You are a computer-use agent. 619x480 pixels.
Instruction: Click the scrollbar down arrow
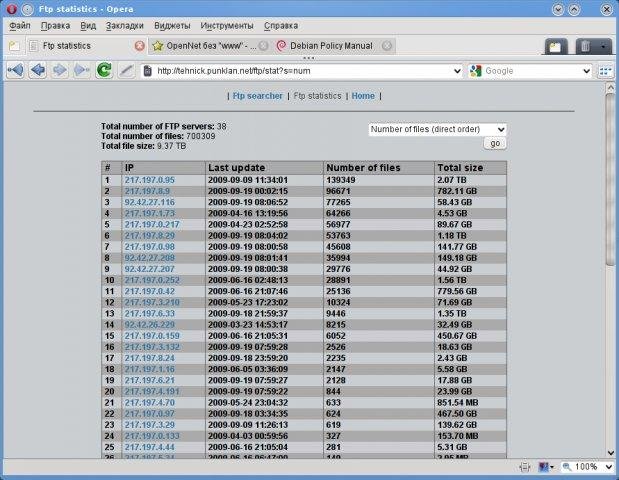tap(610, 453)
